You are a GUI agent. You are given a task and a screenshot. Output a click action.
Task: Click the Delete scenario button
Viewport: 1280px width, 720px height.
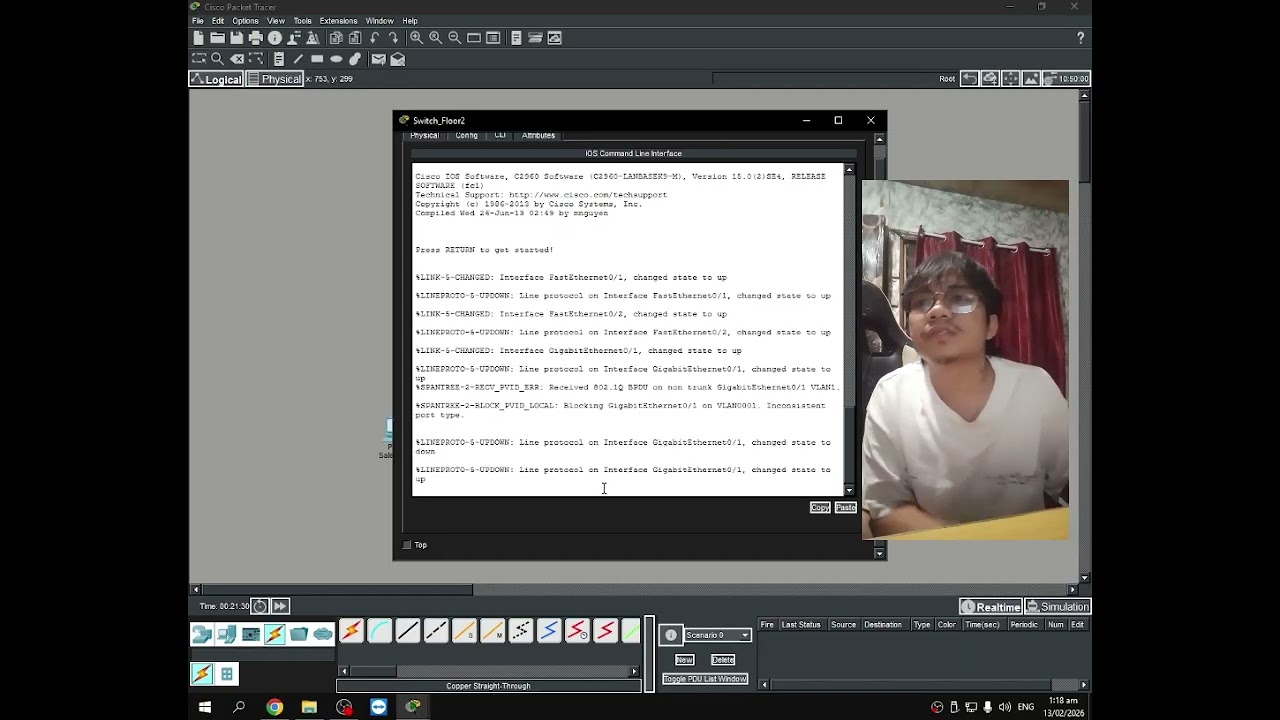coord(723,660)
